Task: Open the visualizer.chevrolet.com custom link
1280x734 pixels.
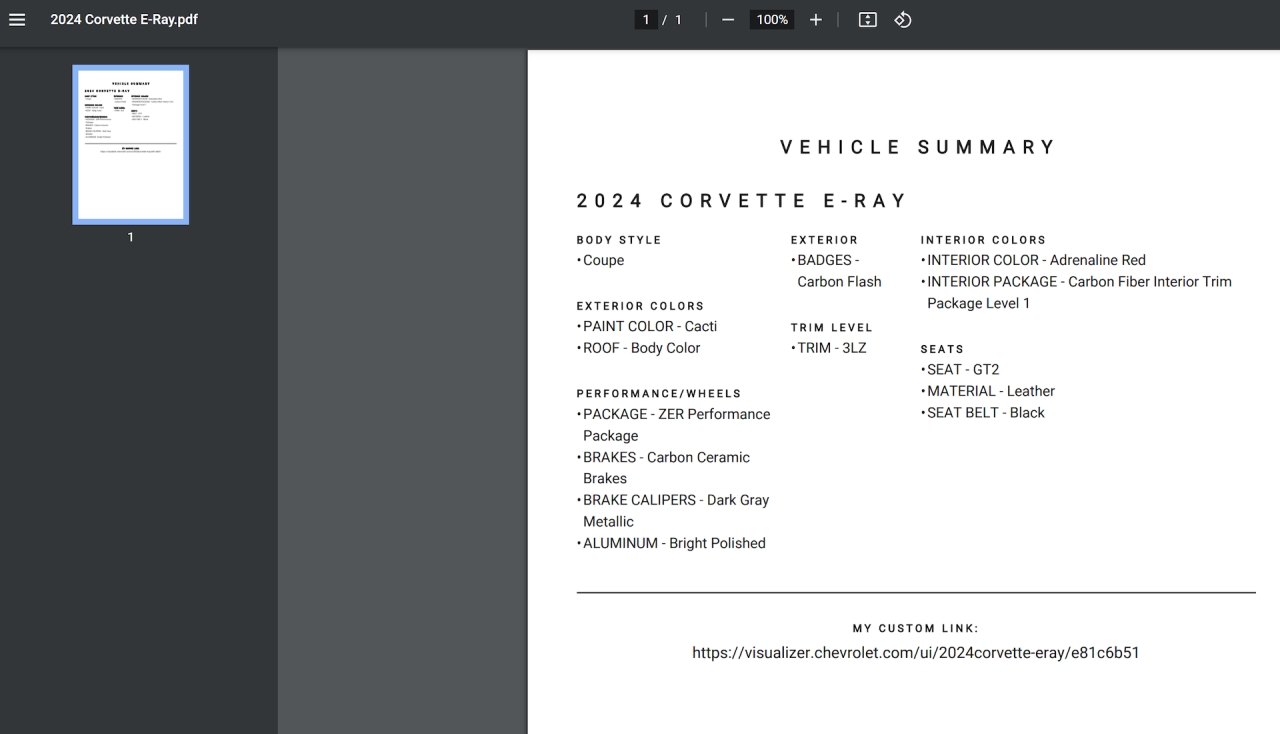Action: [x=916, y=653]
